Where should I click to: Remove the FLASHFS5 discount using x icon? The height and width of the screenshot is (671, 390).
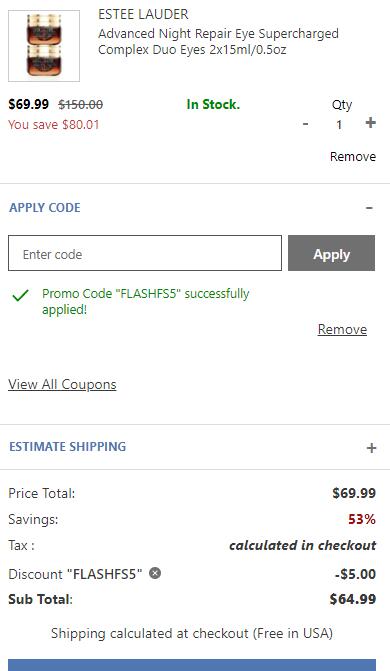(155, 573)
